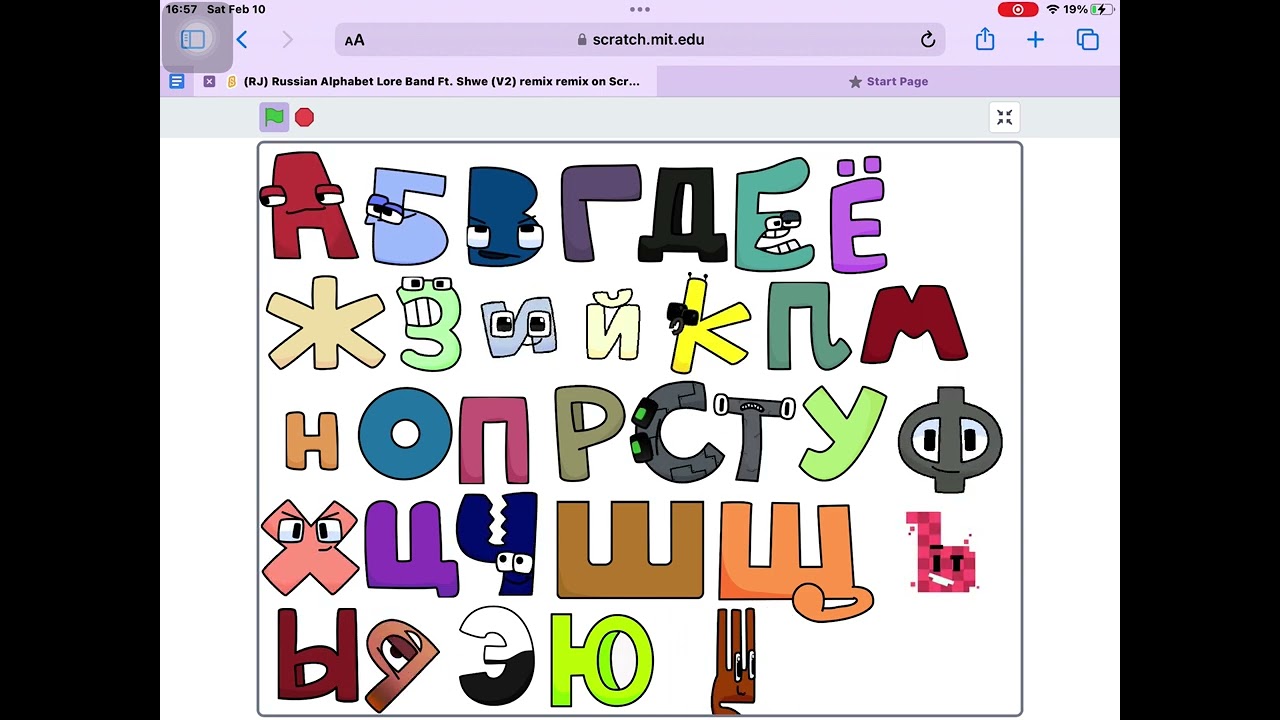The width and height of the screenshot is (1280, 720).
Task: Open the multitasking three-dots menu
Action: (x=640, y=9)
